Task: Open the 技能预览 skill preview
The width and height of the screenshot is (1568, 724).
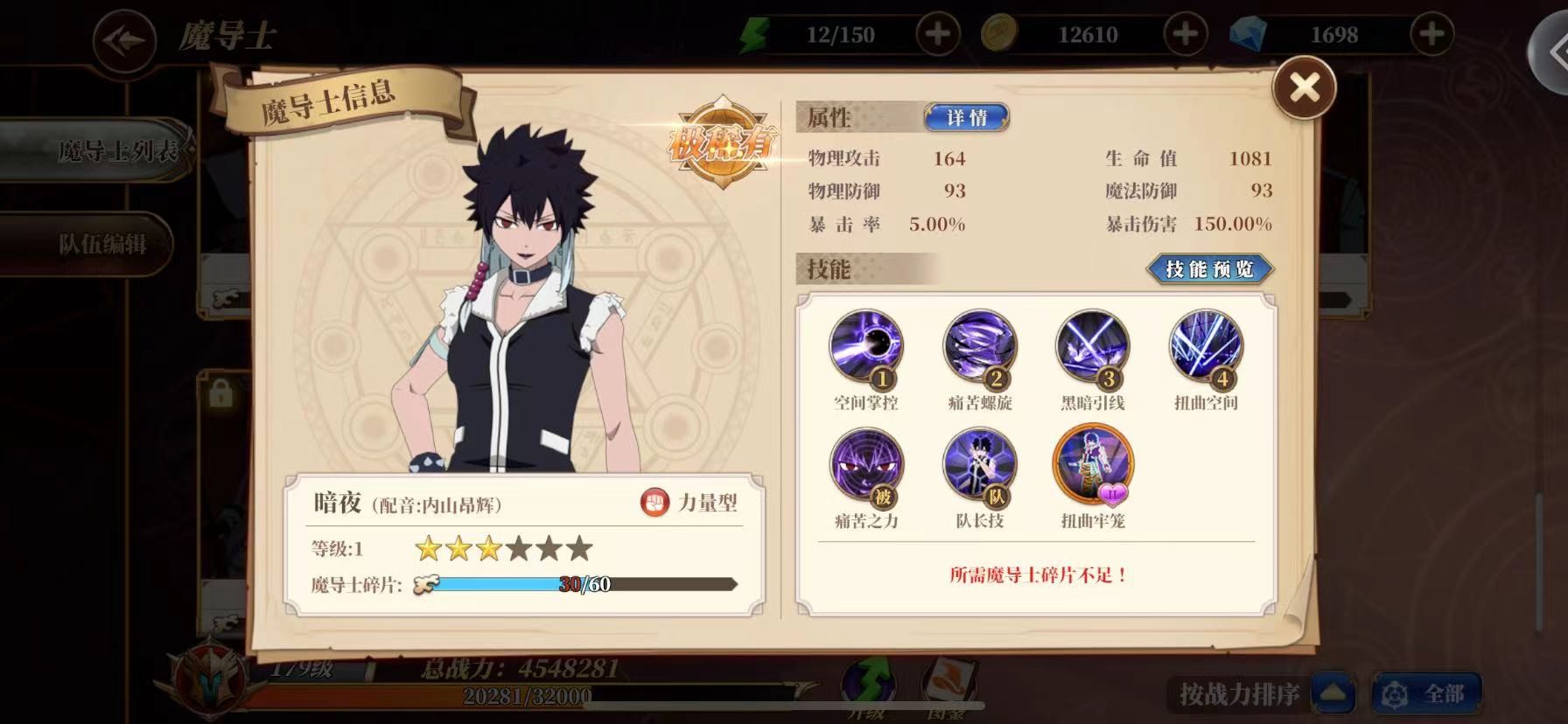Action: pyautogui.click(x=1210, y=269)
